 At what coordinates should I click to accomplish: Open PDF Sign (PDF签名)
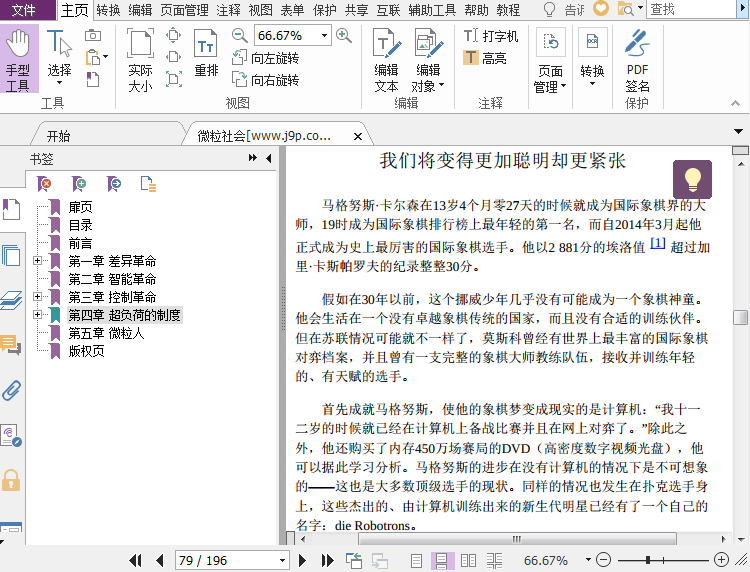tap(637, 60)
